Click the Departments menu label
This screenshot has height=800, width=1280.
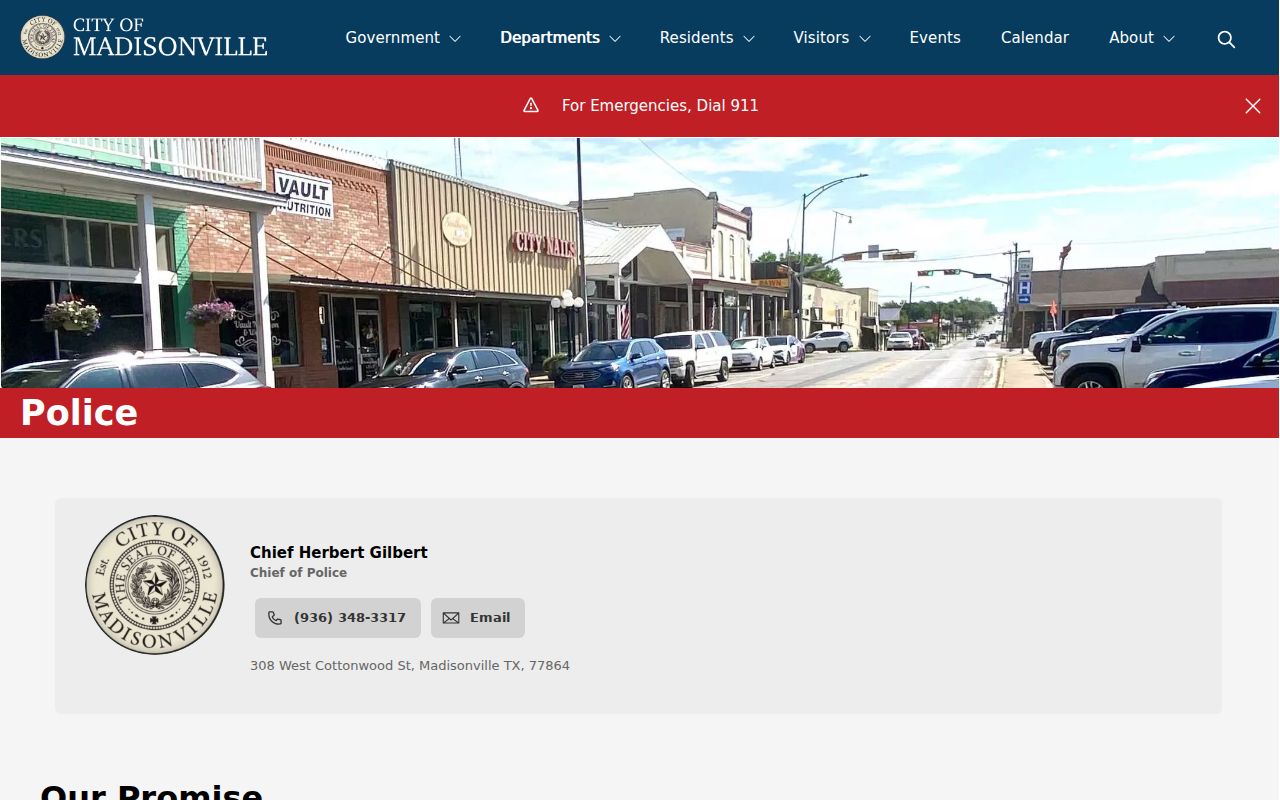(550, 37)
